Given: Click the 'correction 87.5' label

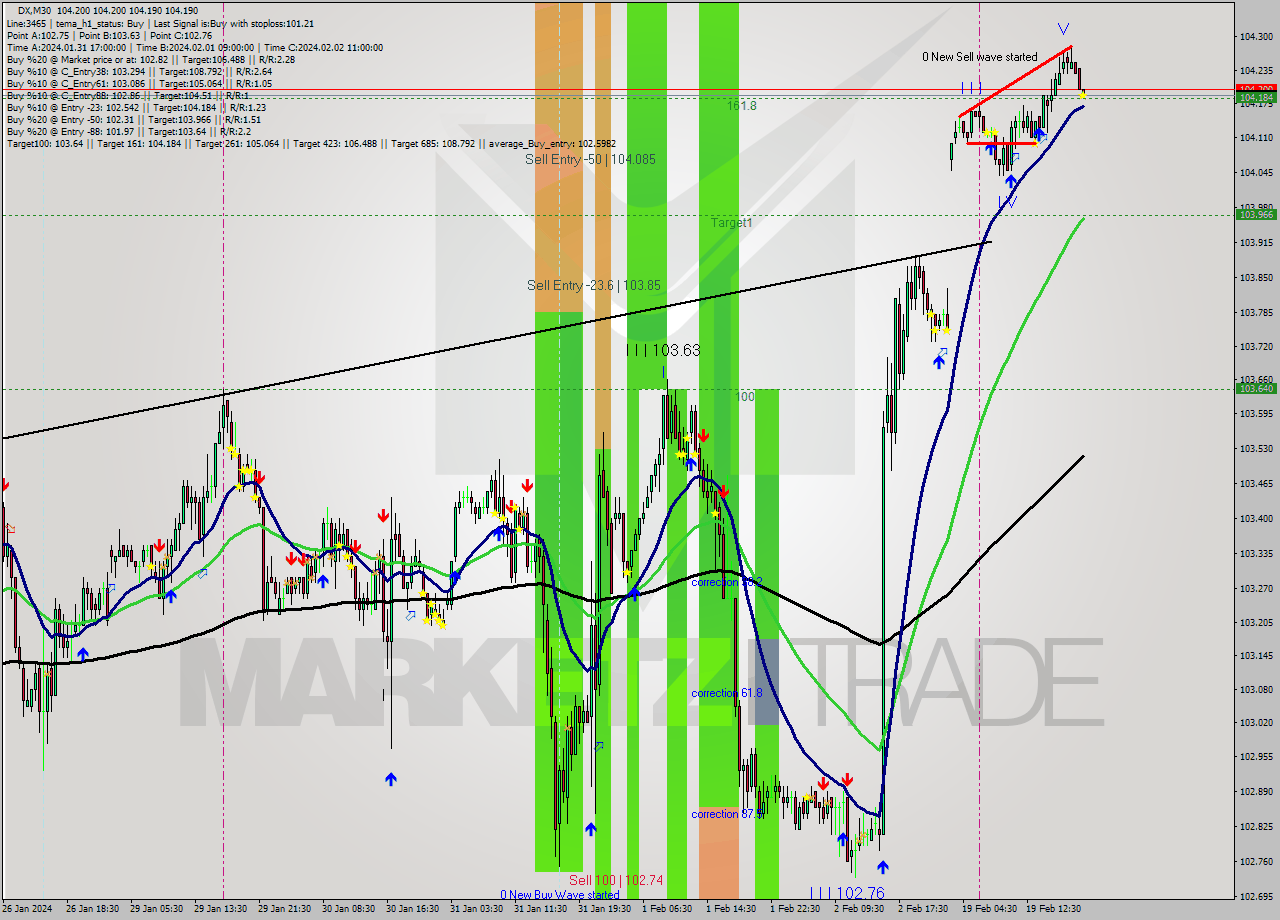Looking at the screenshot, I should [726, 814].
